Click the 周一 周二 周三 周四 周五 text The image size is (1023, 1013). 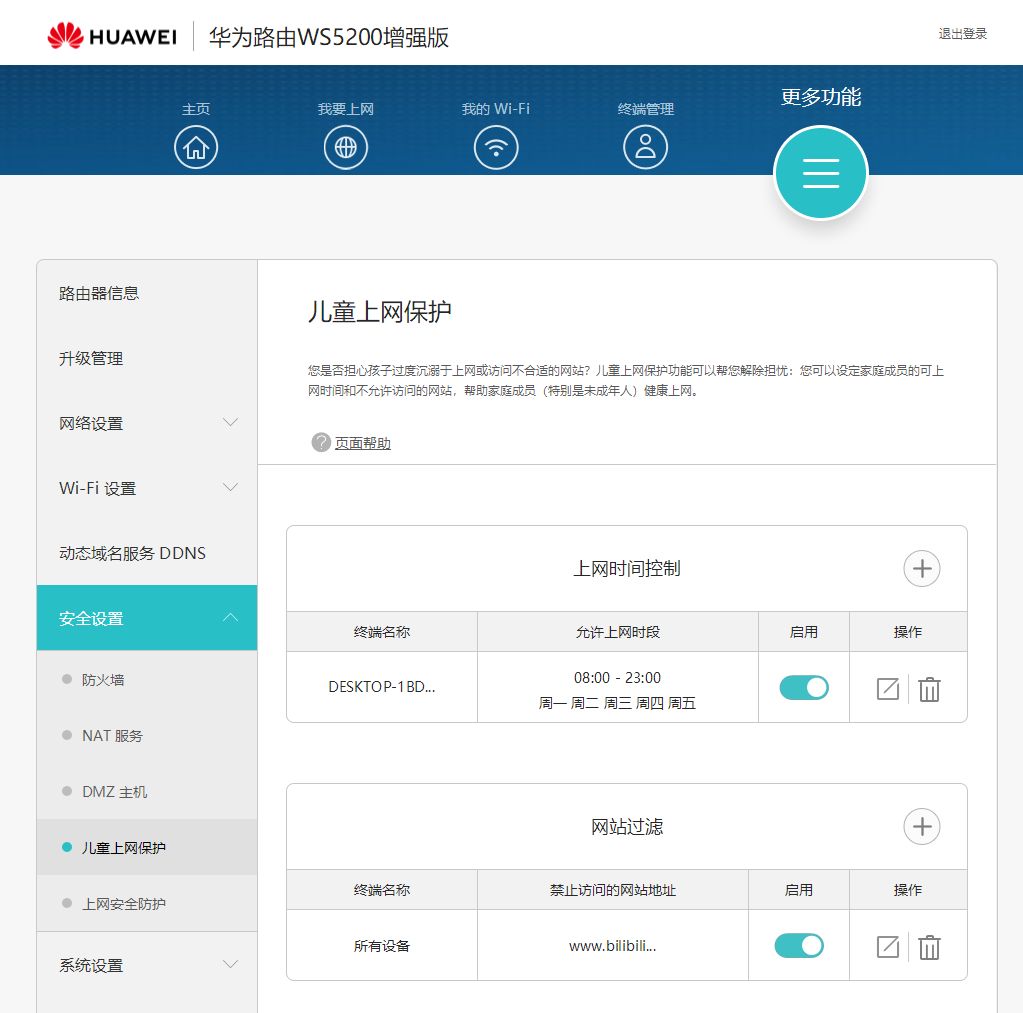pos(617,703)
